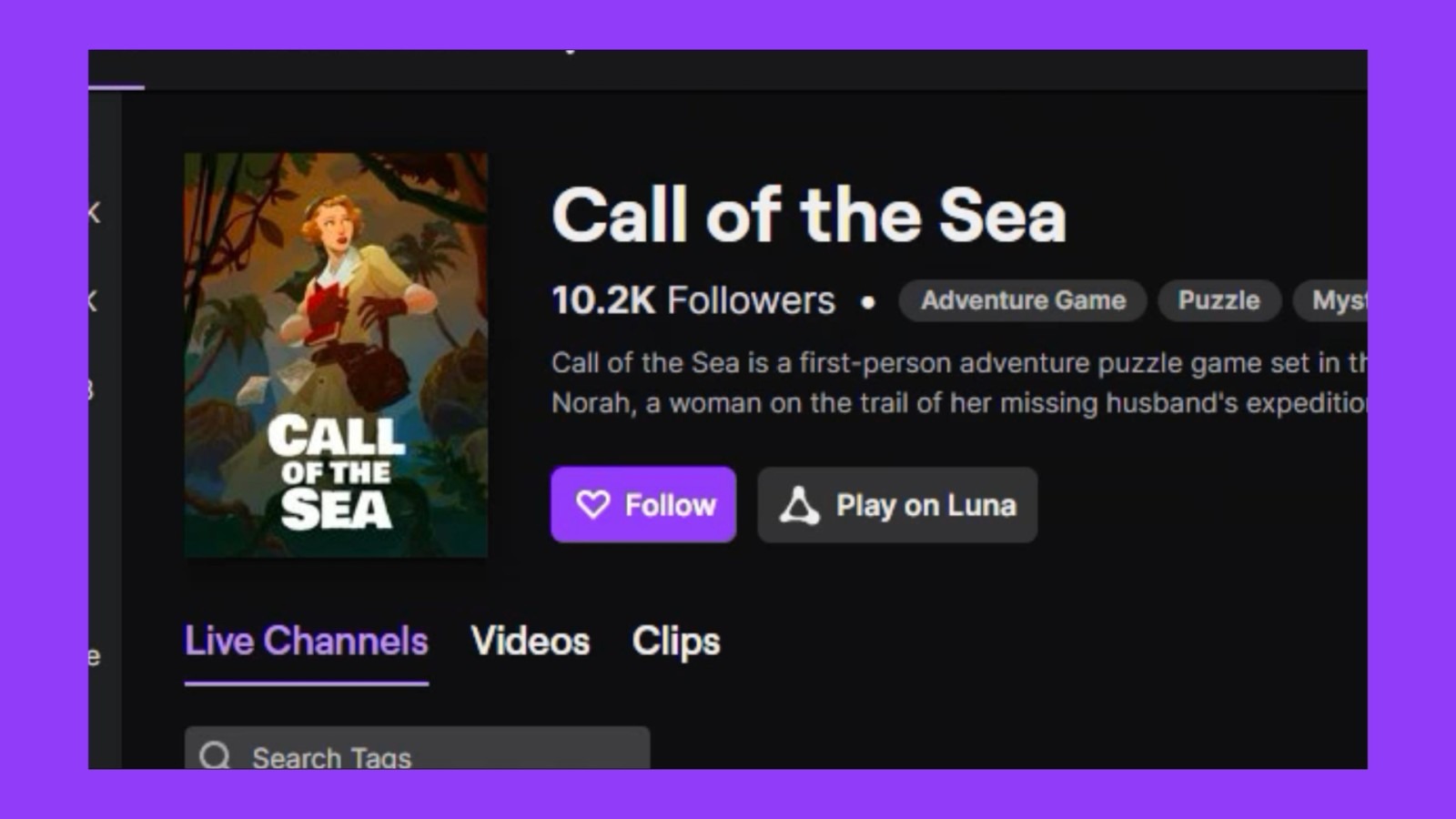Click the Luna logo icon
1456x819 pixels.
(799, 505)
